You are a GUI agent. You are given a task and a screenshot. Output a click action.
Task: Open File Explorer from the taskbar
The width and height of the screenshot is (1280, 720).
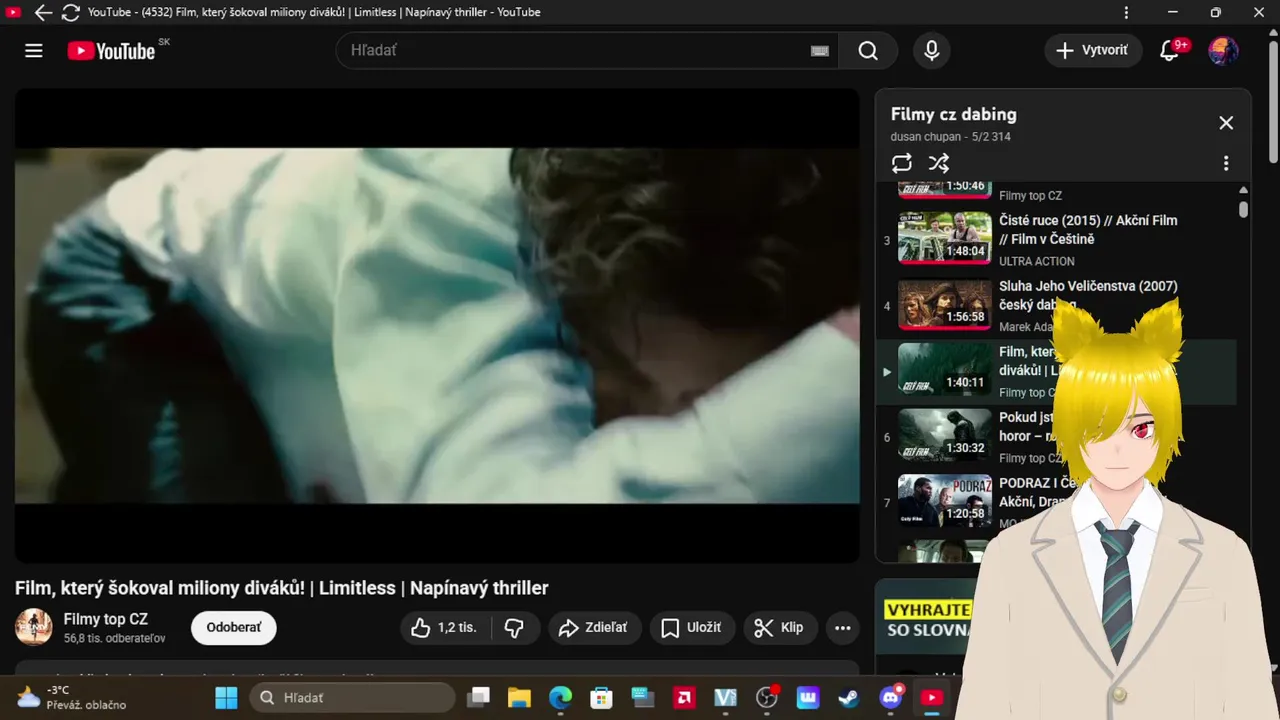pyautogui.click(x=518, y=697)
